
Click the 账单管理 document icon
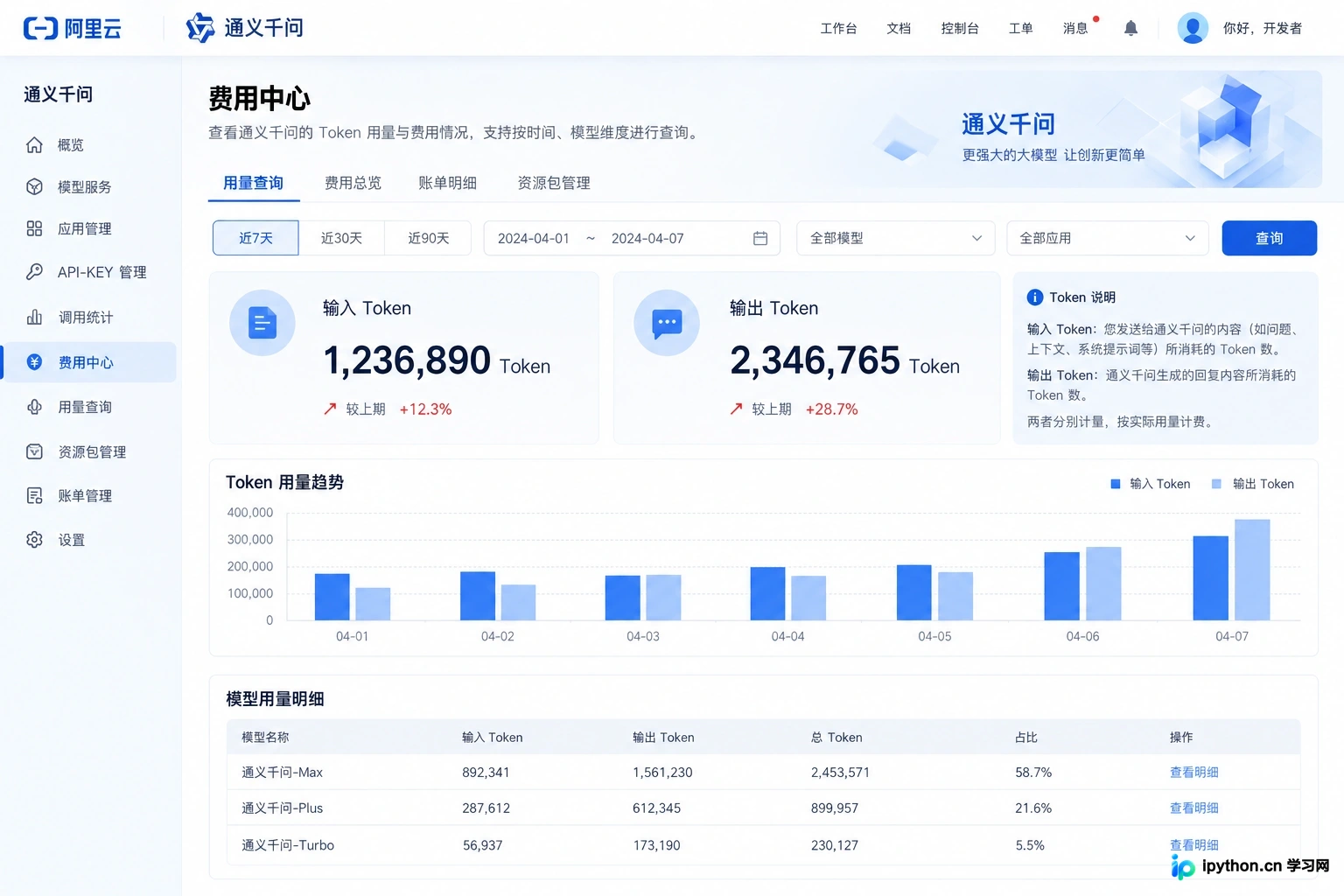[34, 496]
